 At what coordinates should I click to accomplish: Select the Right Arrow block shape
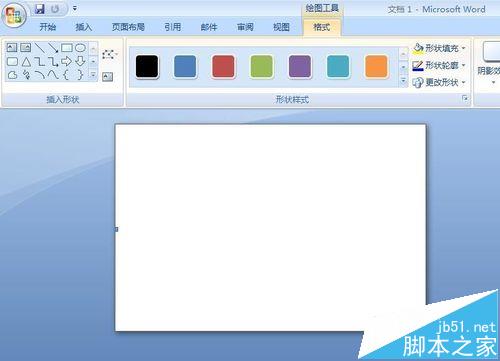tap(66, 61)
